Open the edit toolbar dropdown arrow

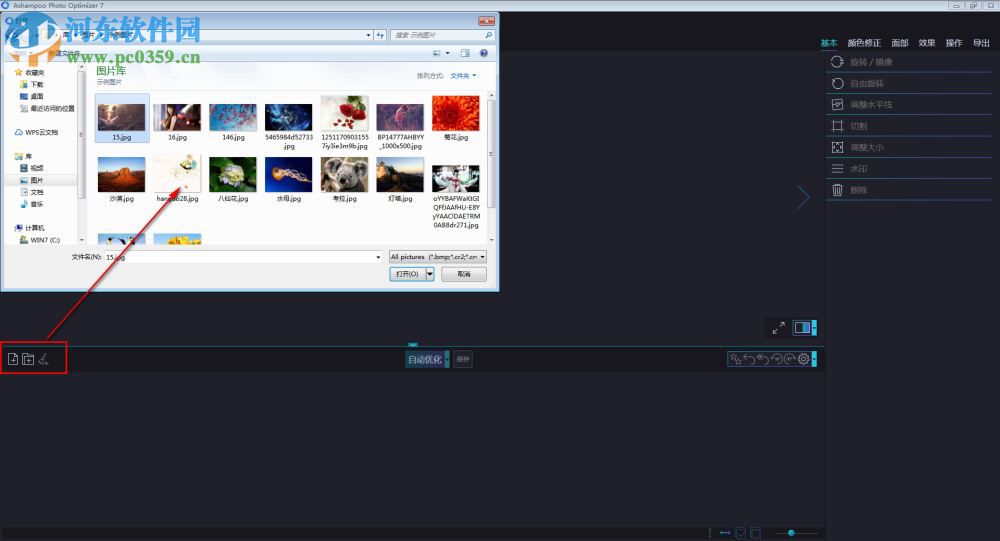(814, 359)
